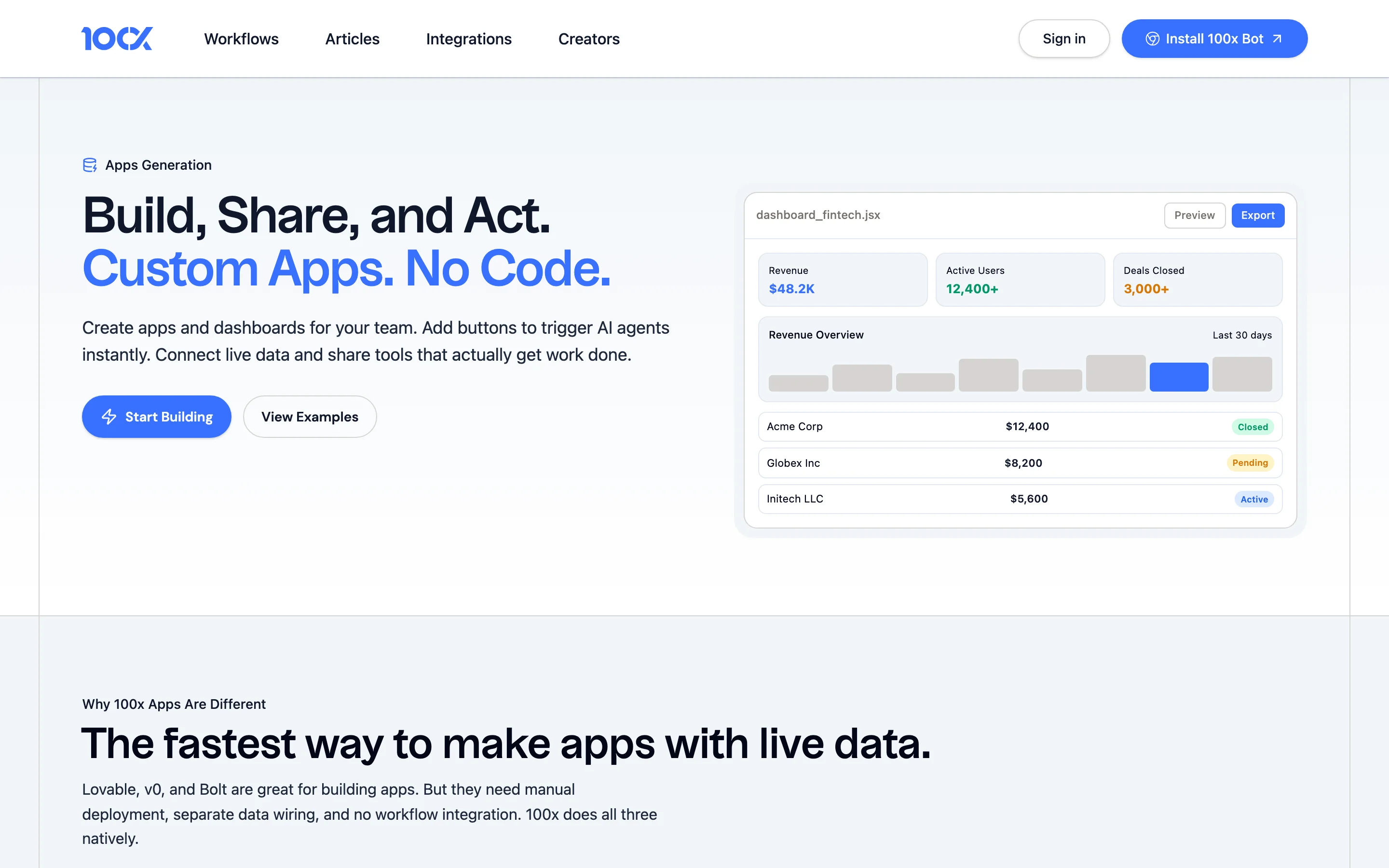The image size is (1389, 868).
Task: Click the View Examples button
Action: (310, 417)
